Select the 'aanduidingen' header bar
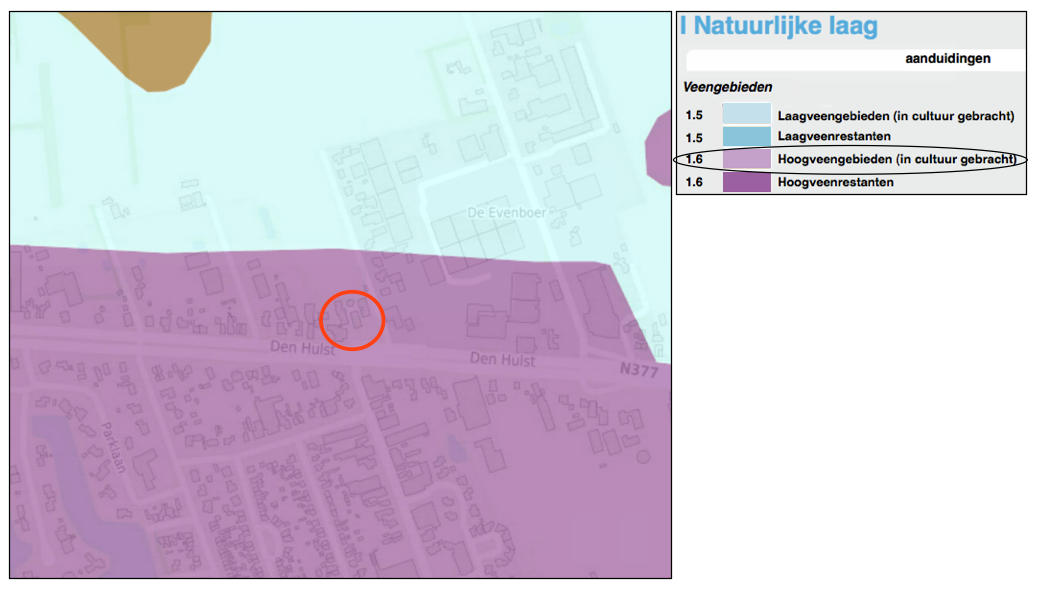Image resolution: width=1038 pixels, height=593 pixels. coord(948,59)
